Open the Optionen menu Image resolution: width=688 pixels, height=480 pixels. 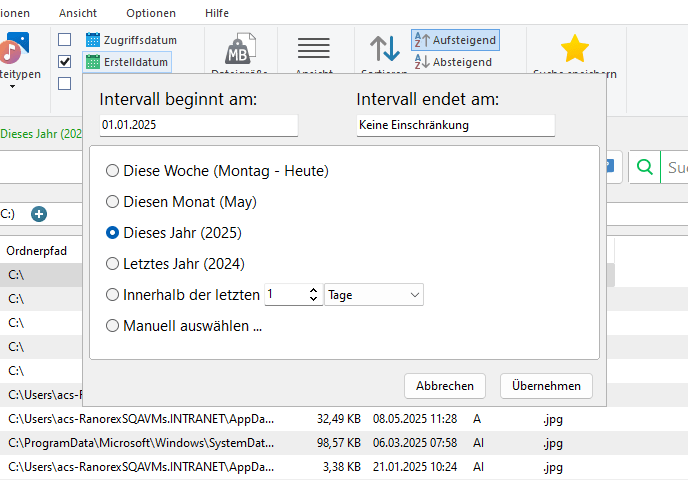(x=151, y=13)
